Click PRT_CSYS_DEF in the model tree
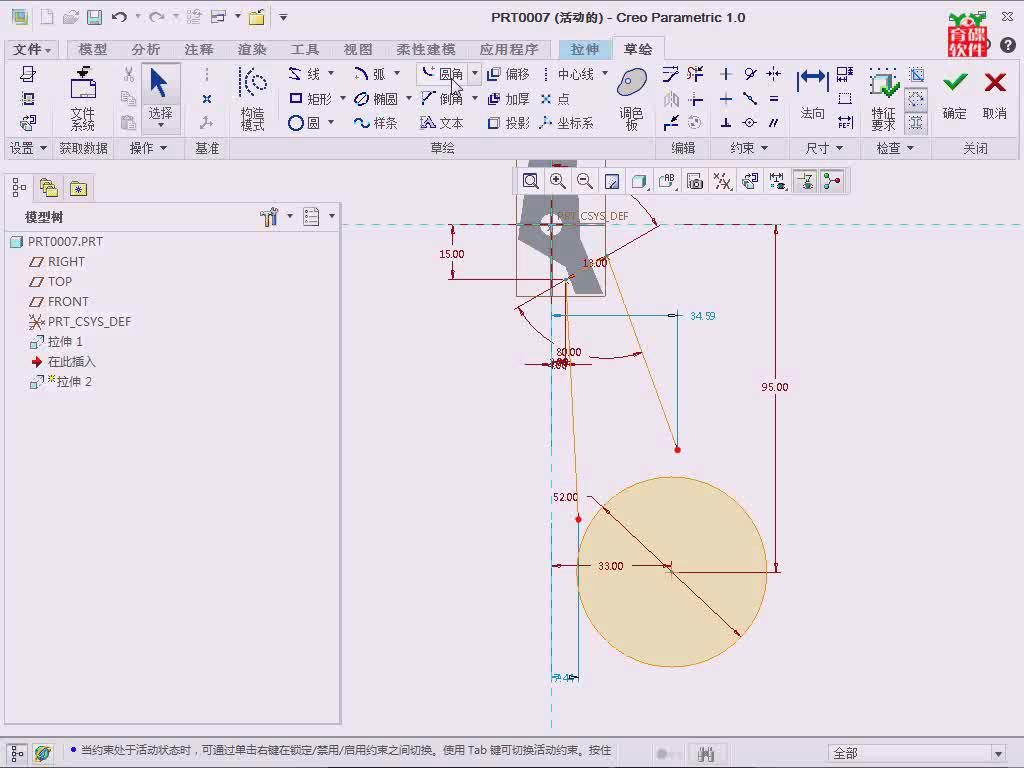 (x=80, y=322)
